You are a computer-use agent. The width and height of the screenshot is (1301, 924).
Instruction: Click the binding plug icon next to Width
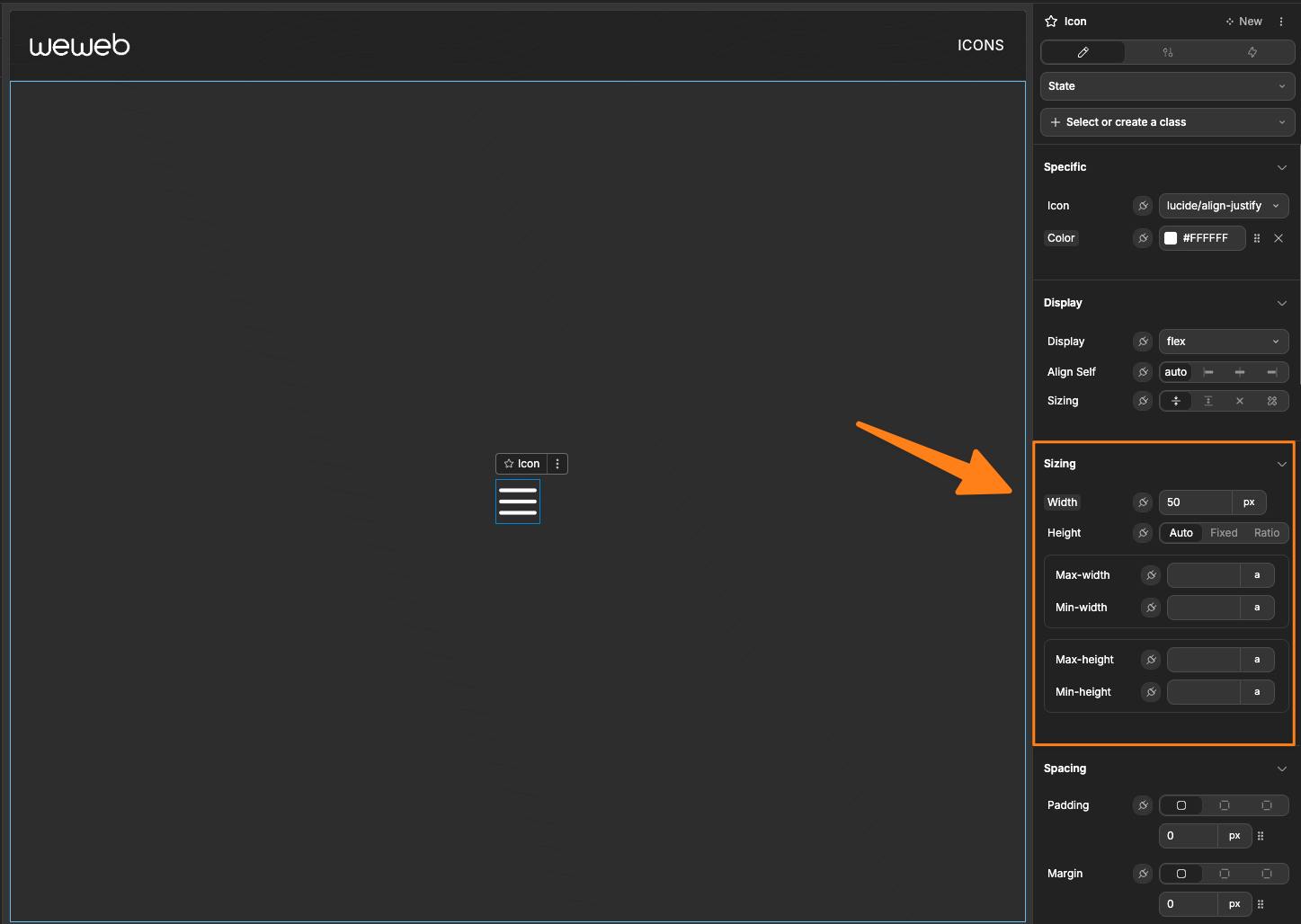[x=1142, y=502]
